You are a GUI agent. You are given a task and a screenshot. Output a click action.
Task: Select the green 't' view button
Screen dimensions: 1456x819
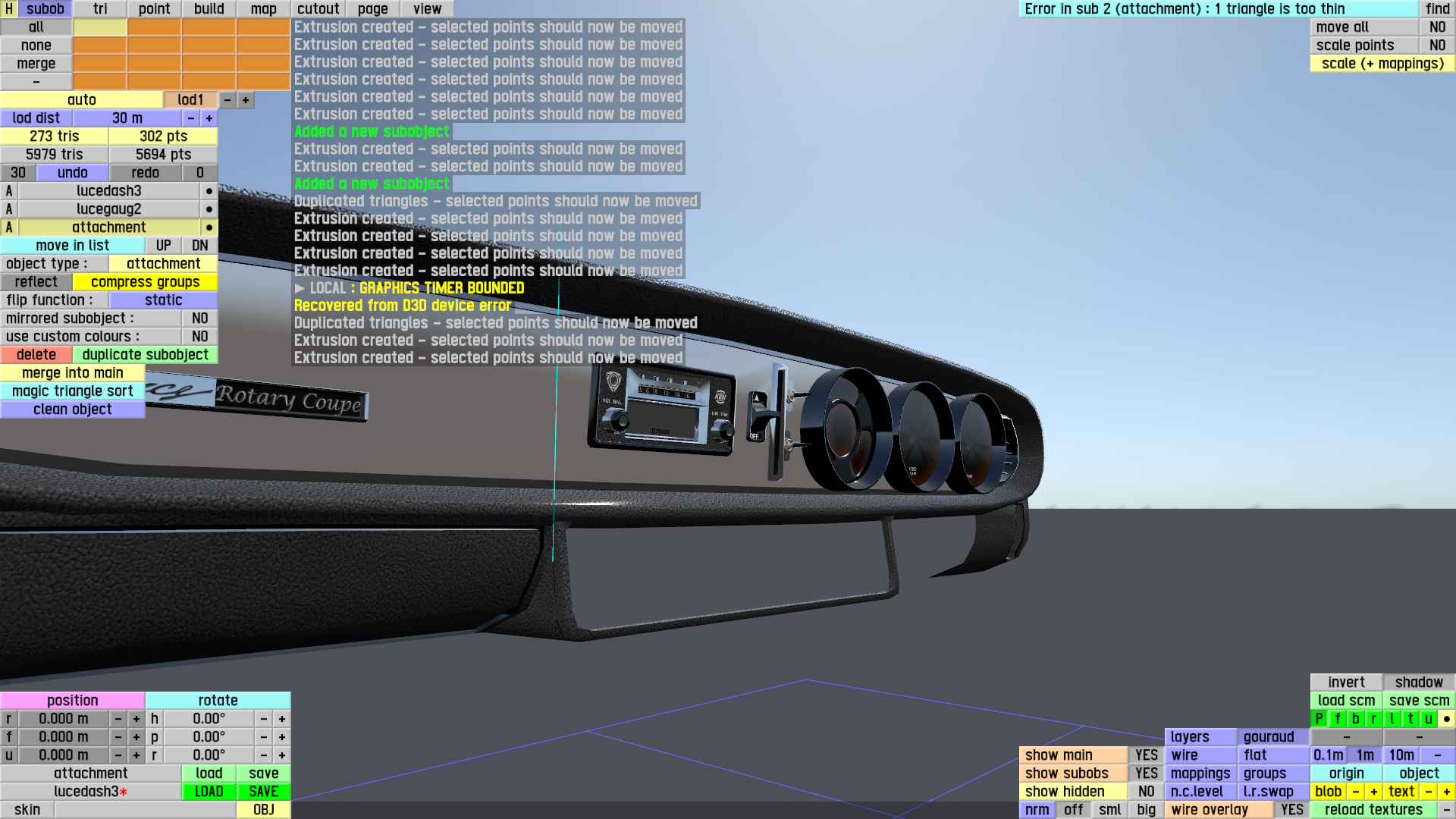tap(1410, 719)
